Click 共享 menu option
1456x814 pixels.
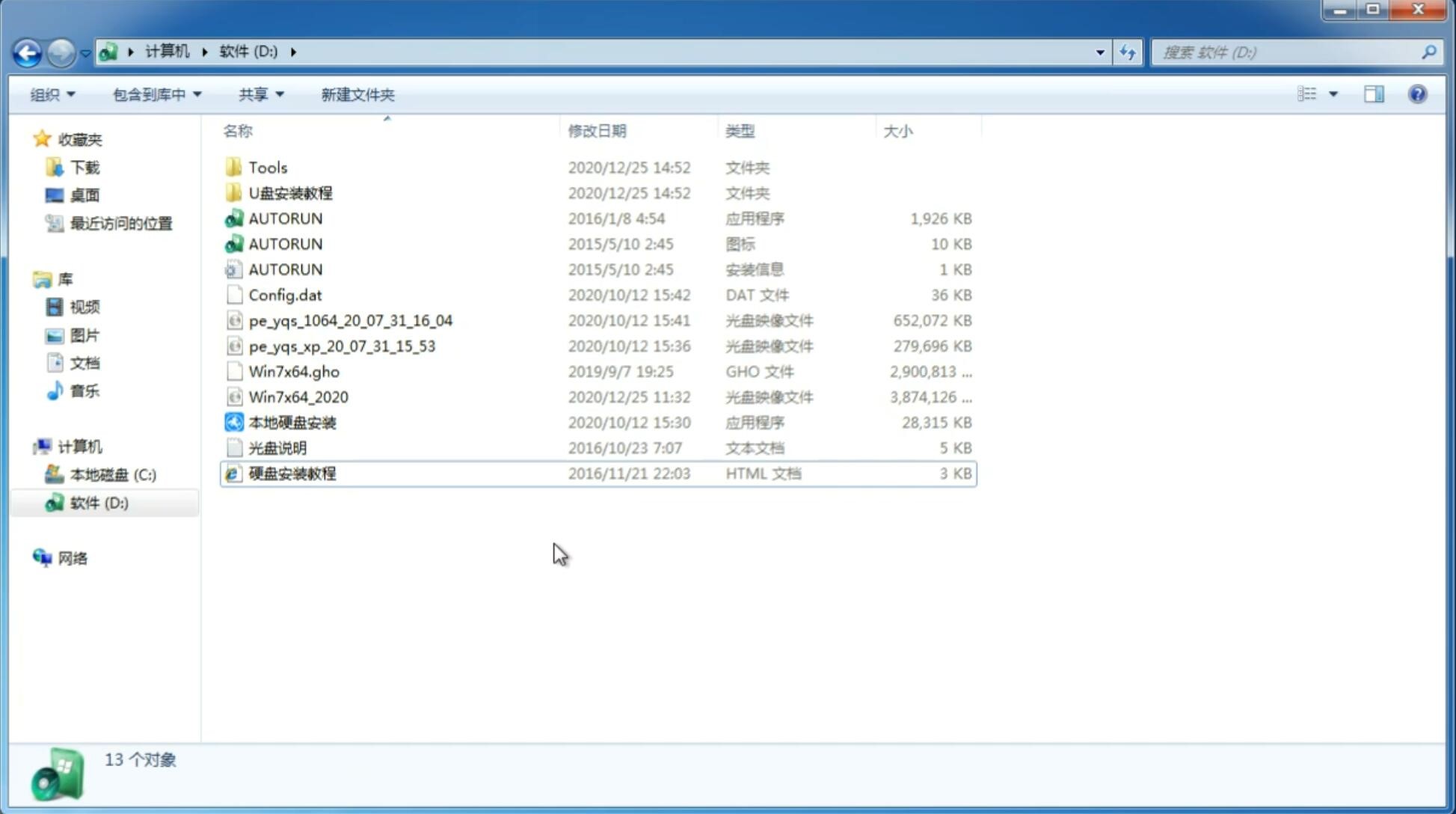click(x=257, y=94)
